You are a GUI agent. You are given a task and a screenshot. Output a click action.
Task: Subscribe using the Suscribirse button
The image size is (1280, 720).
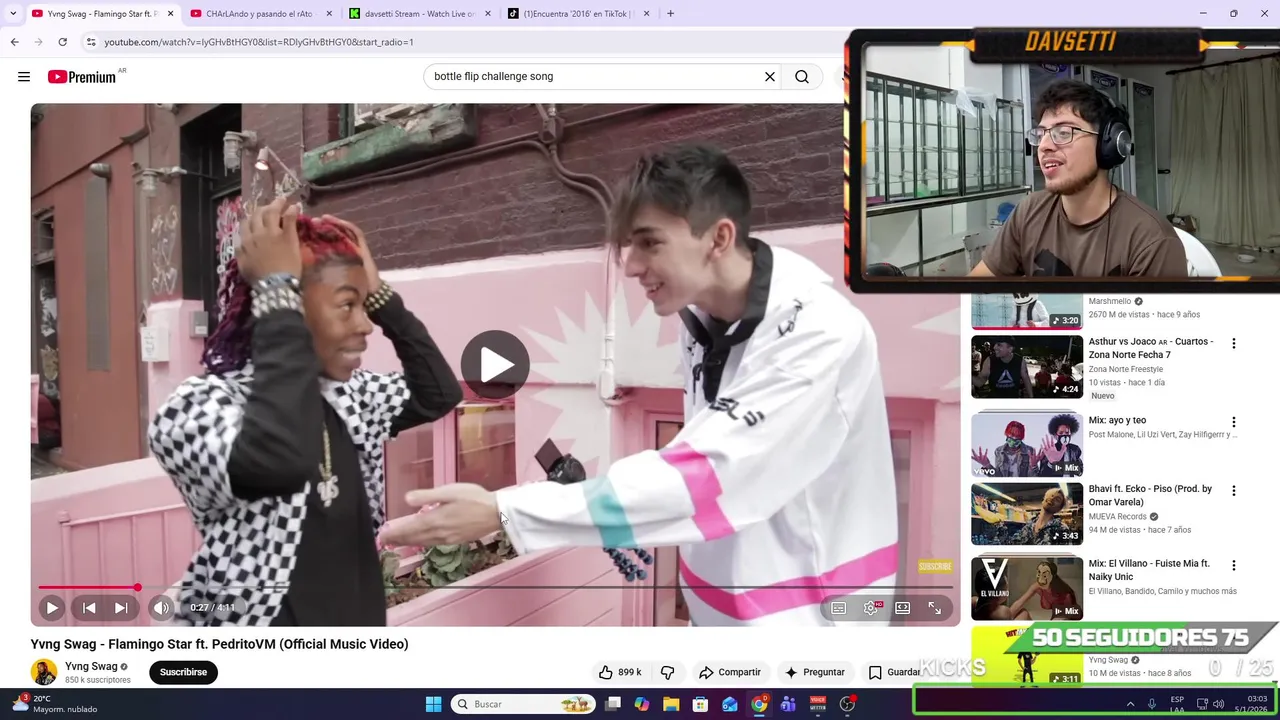[x=183, y=672]
